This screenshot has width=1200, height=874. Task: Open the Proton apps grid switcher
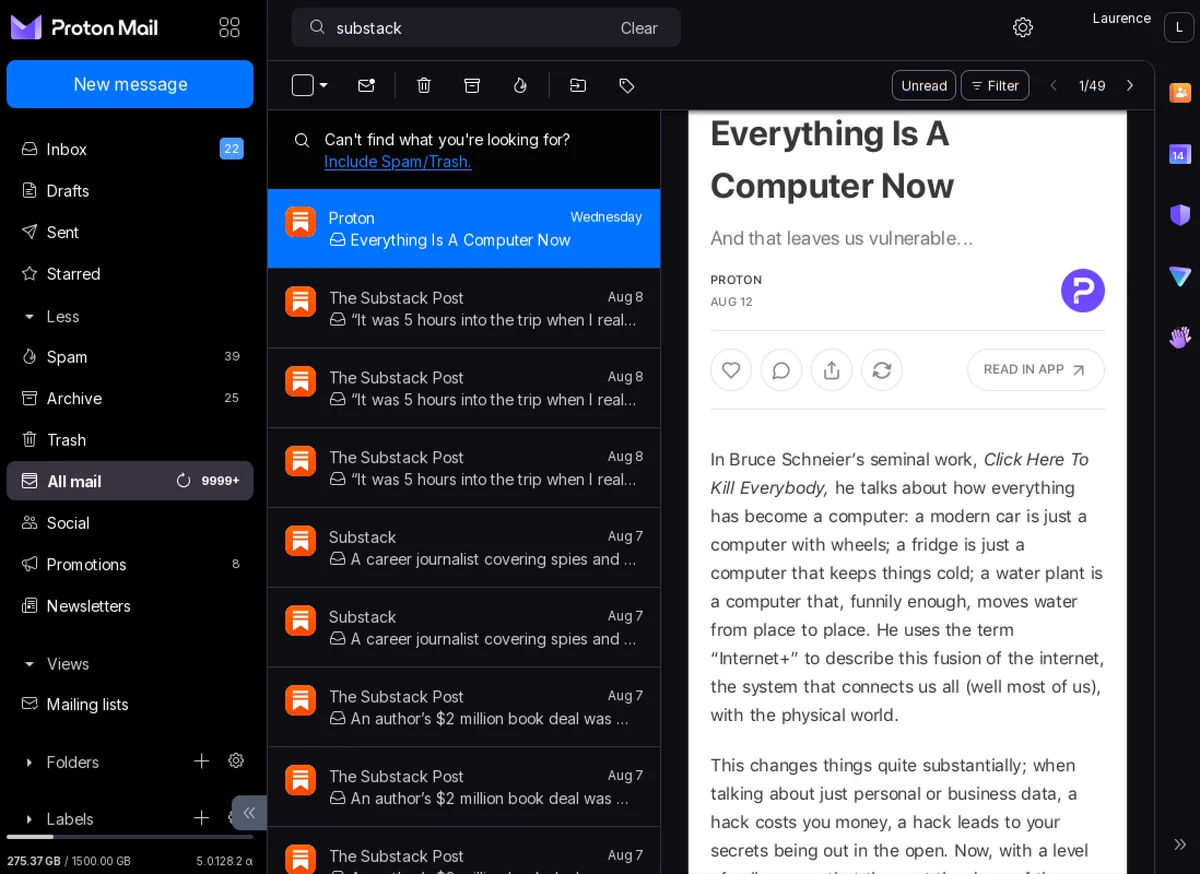pyautogui.click(x=229, y=27)
